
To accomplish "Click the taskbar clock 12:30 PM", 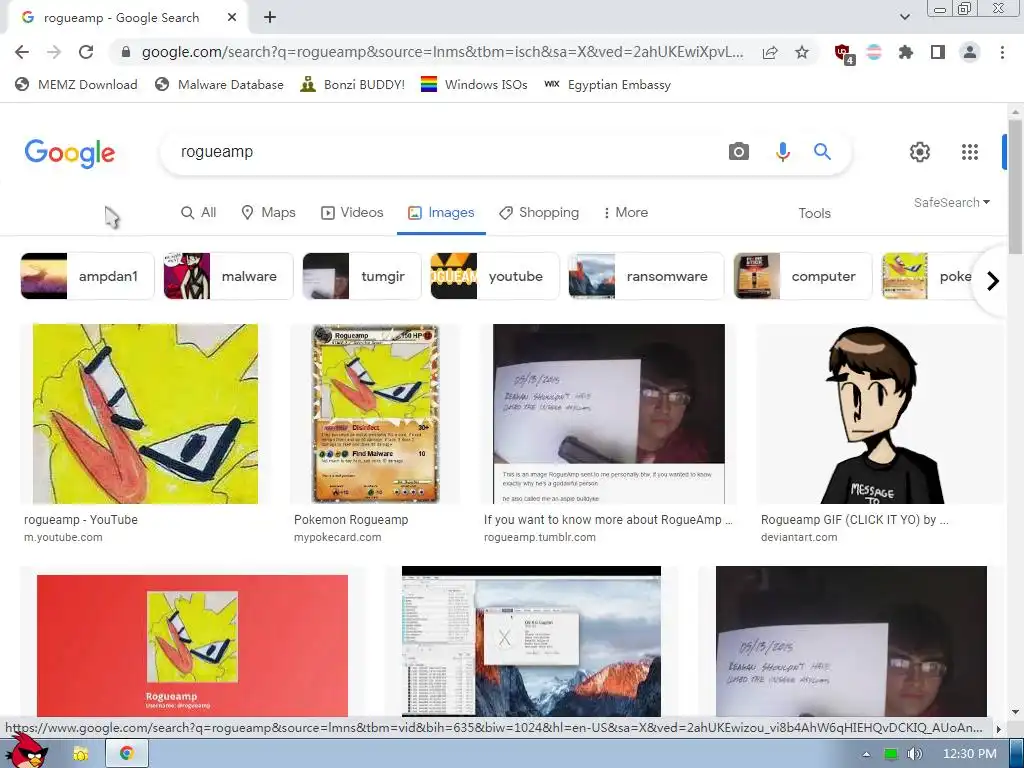I will (x=970, y=754).
